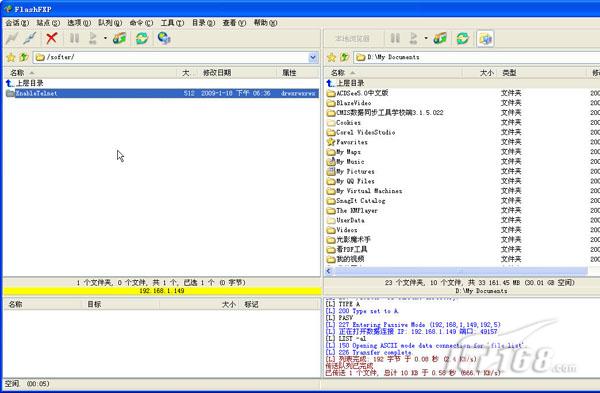This screenshot has height=393, width=600.
Task: Select 上层目录 in the remote pane
Action: [x=24, y=83]
